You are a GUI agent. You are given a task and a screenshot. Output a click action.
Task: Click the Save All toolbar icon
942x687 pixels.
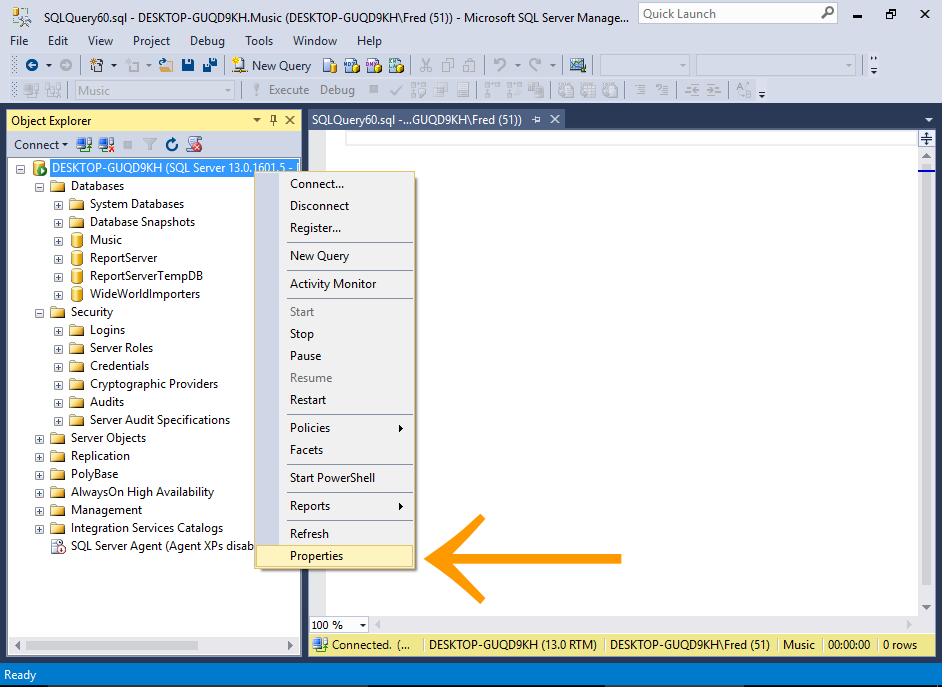click(207, 65)
